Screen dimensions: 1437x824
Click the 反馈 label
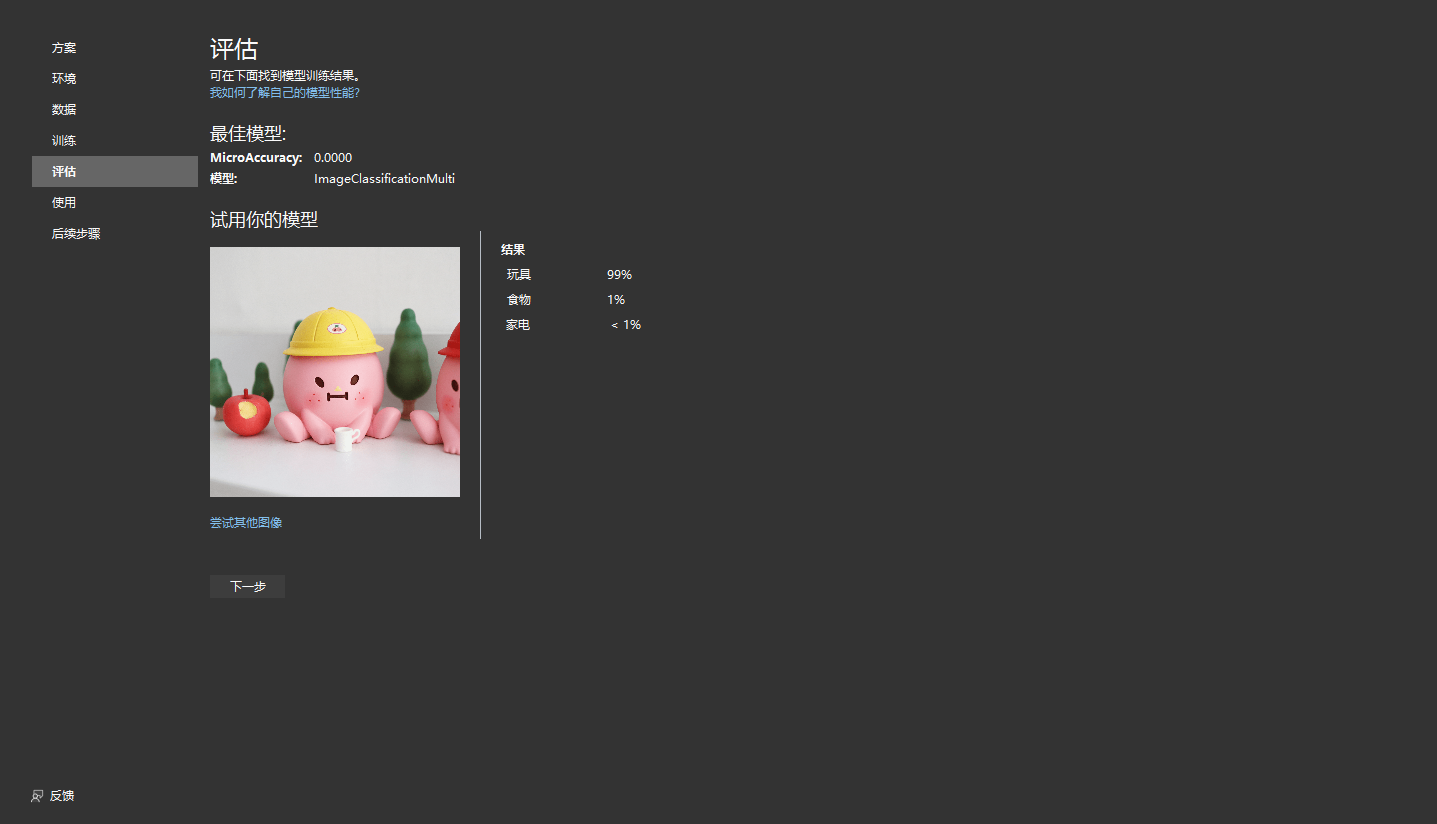(62, 796)
